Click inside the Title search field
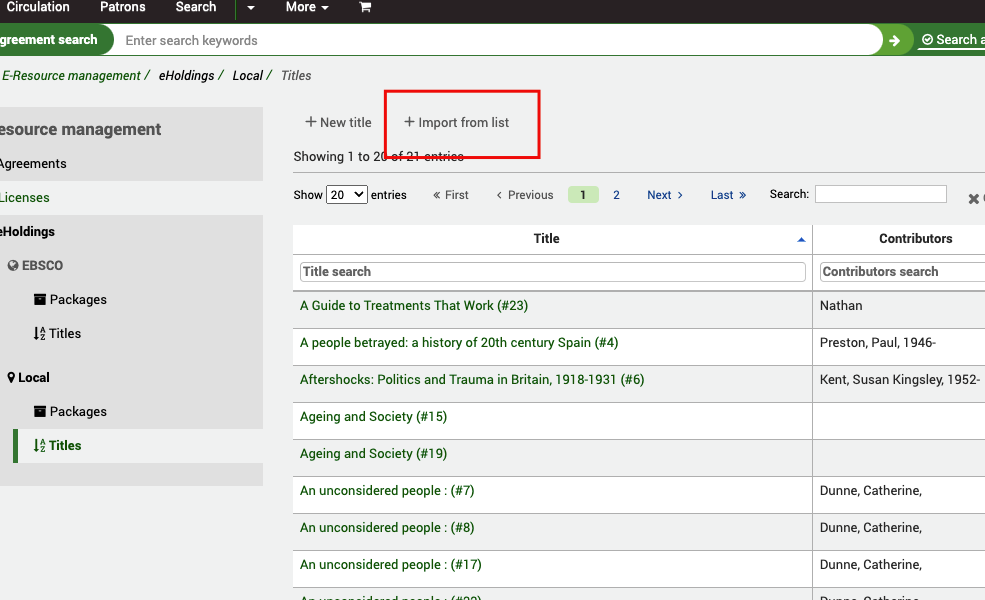The height and width of the screenshot is (600, 985). click(x=550, y=271)
